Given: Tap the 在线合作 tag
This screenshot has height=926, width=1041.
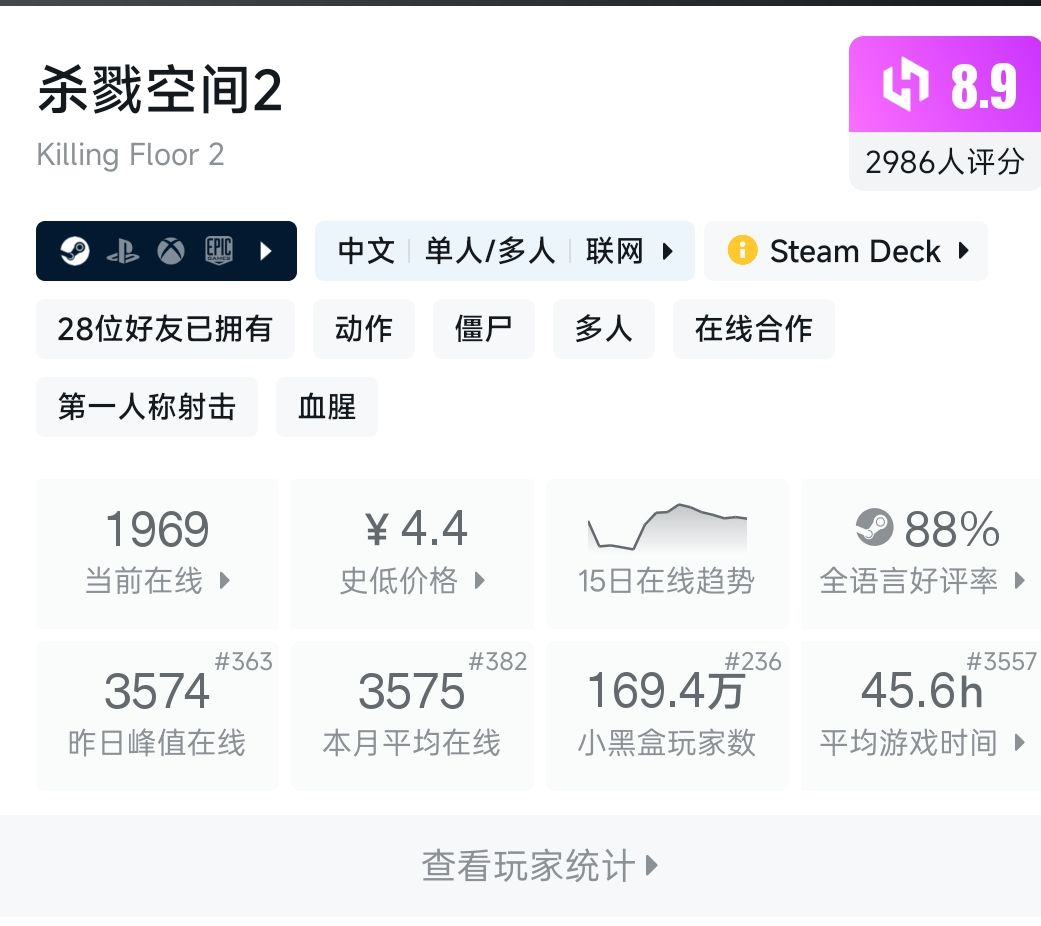Looking at the screenshot, I should 753,329.
